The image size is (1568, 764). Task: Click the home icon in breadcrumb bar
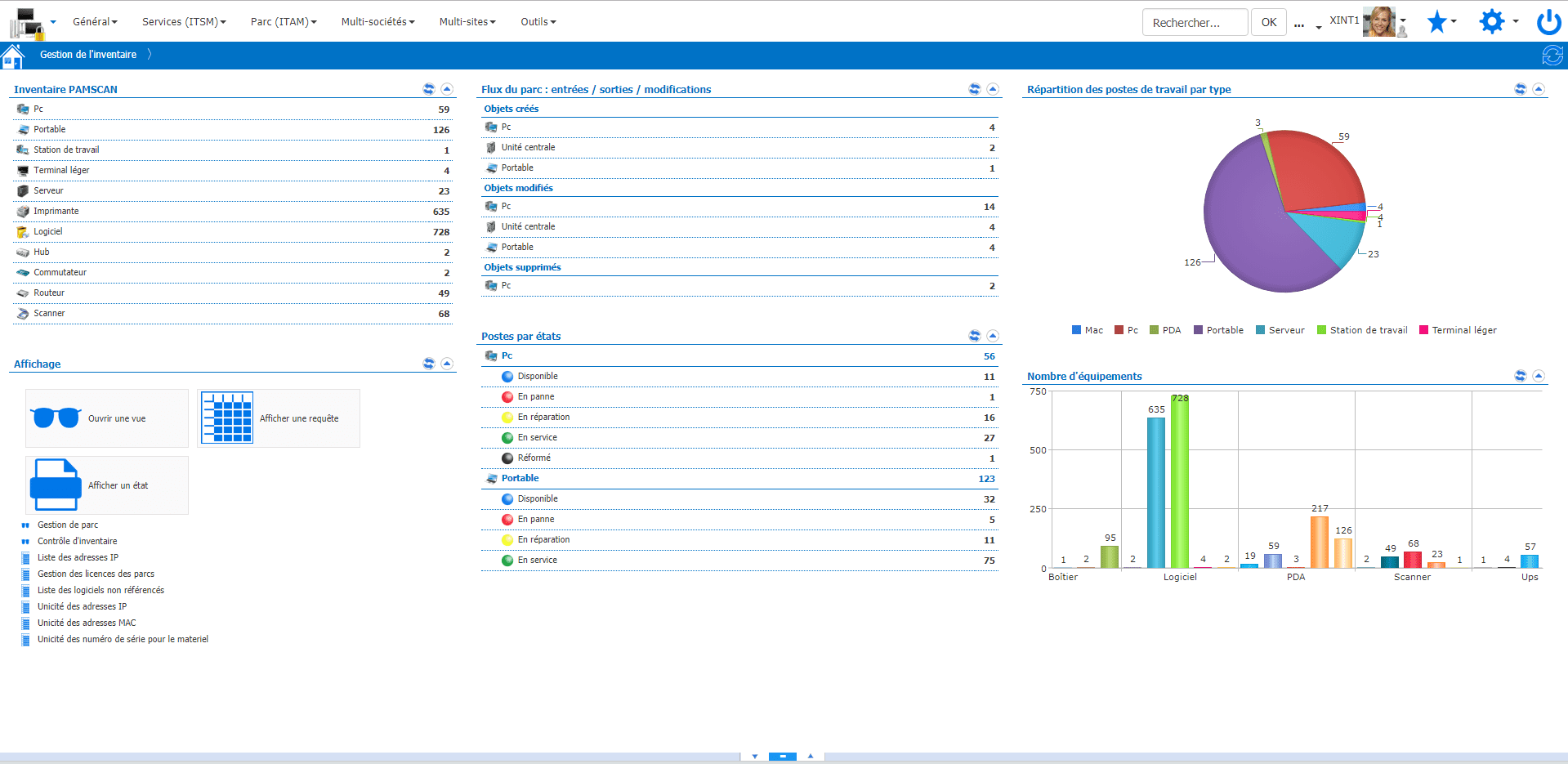(x=12, y=56)
